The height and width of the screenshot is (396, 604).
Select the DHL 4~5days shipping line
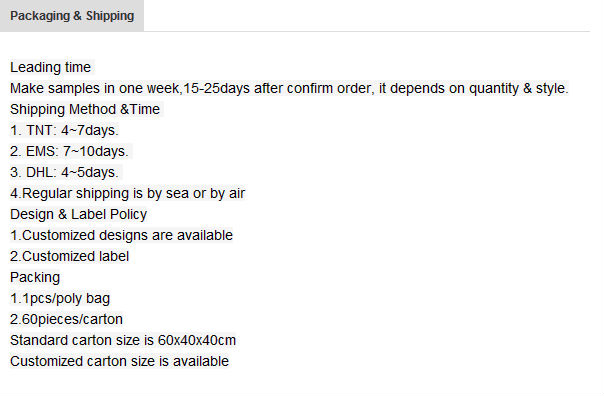(64, 172)
